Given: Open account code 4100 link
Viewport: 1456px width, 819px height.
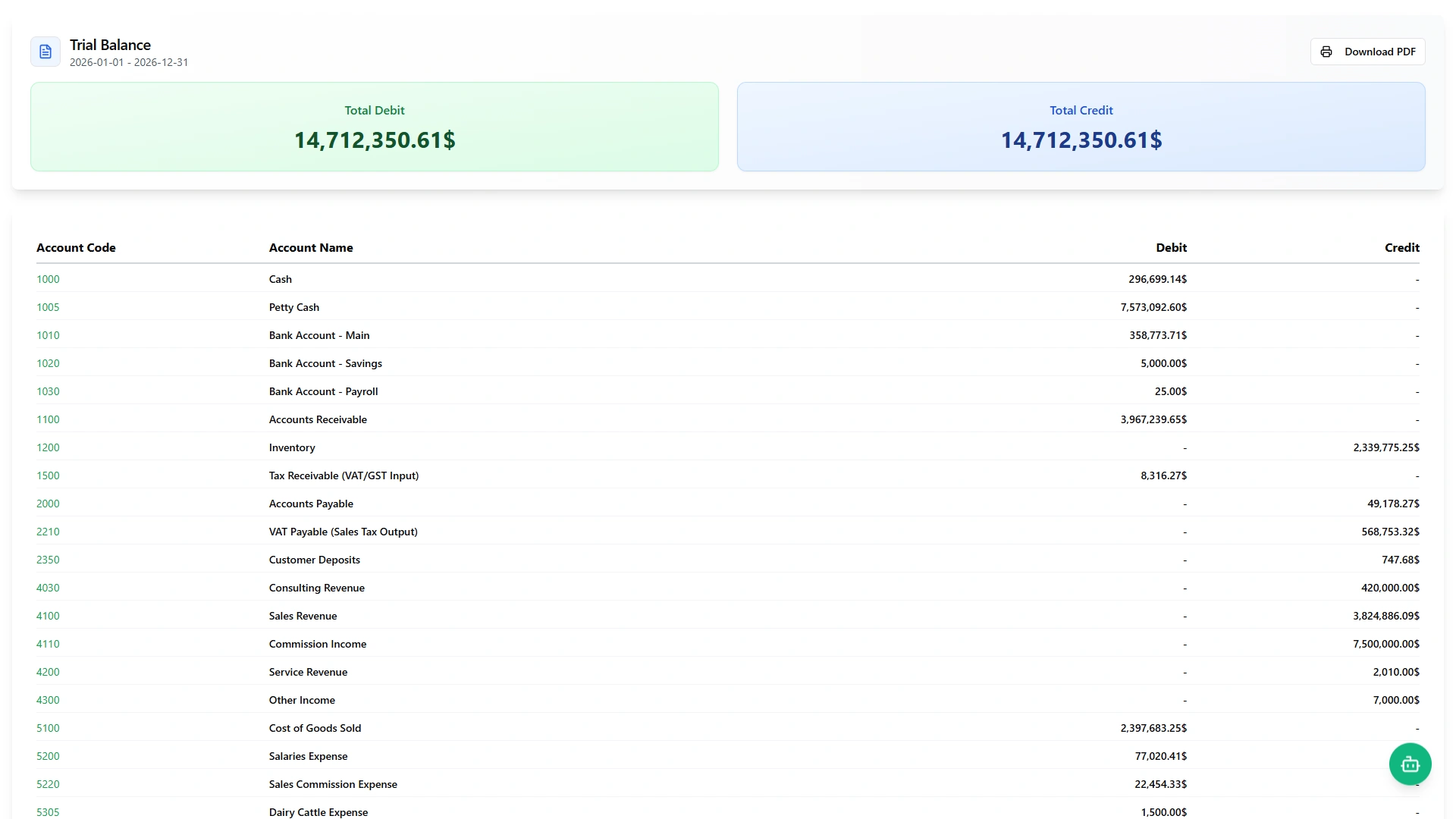Looking at the screenshot, I should 48,616.
